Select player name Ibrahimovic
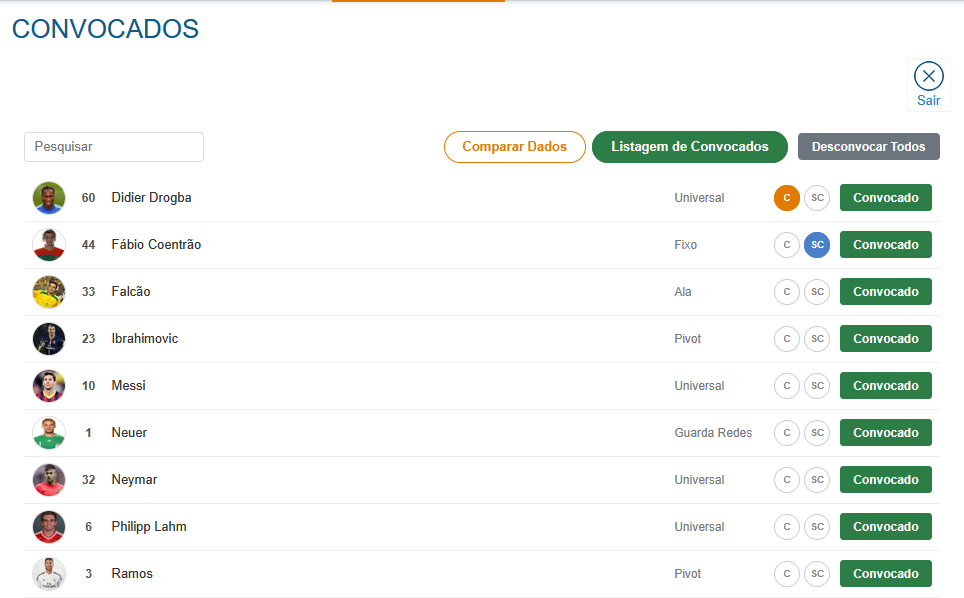 pos(144,339)
